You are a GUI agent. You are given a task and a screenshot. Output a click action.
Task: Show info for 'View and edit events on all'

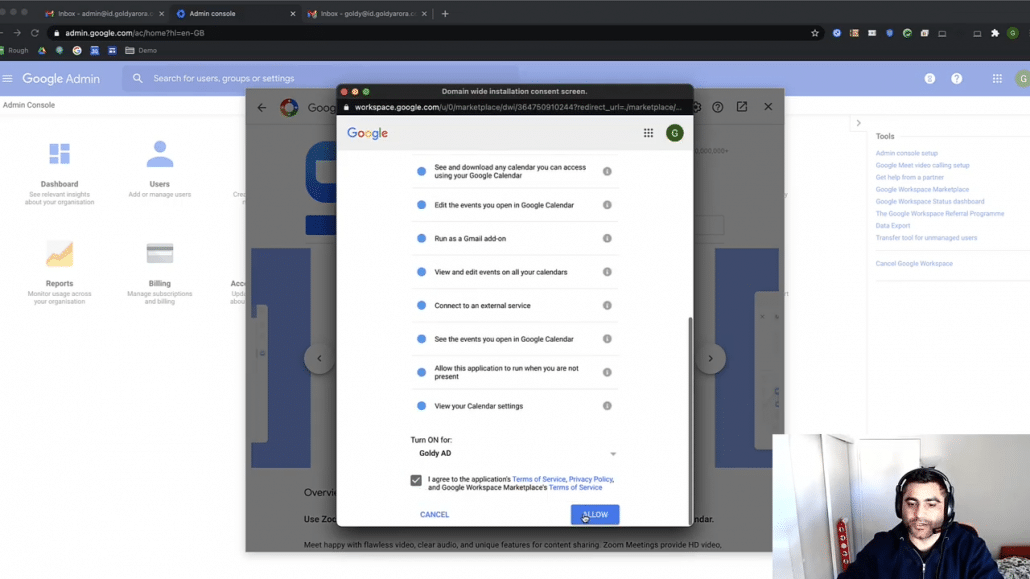click(x=607, y=272)
